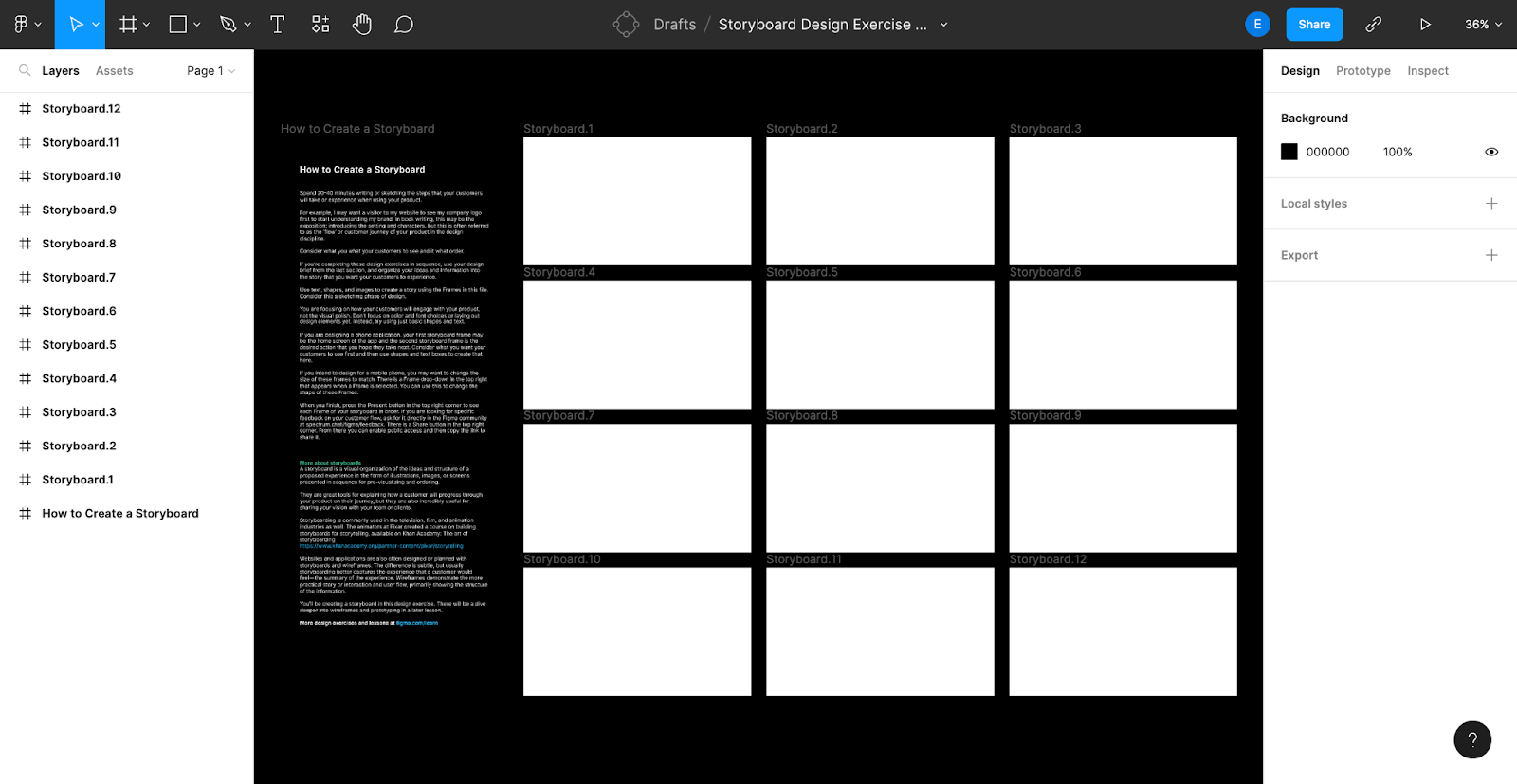1517x784 pixels.
Task: Open the Figma main menu icon
Action: coord(22,25)
